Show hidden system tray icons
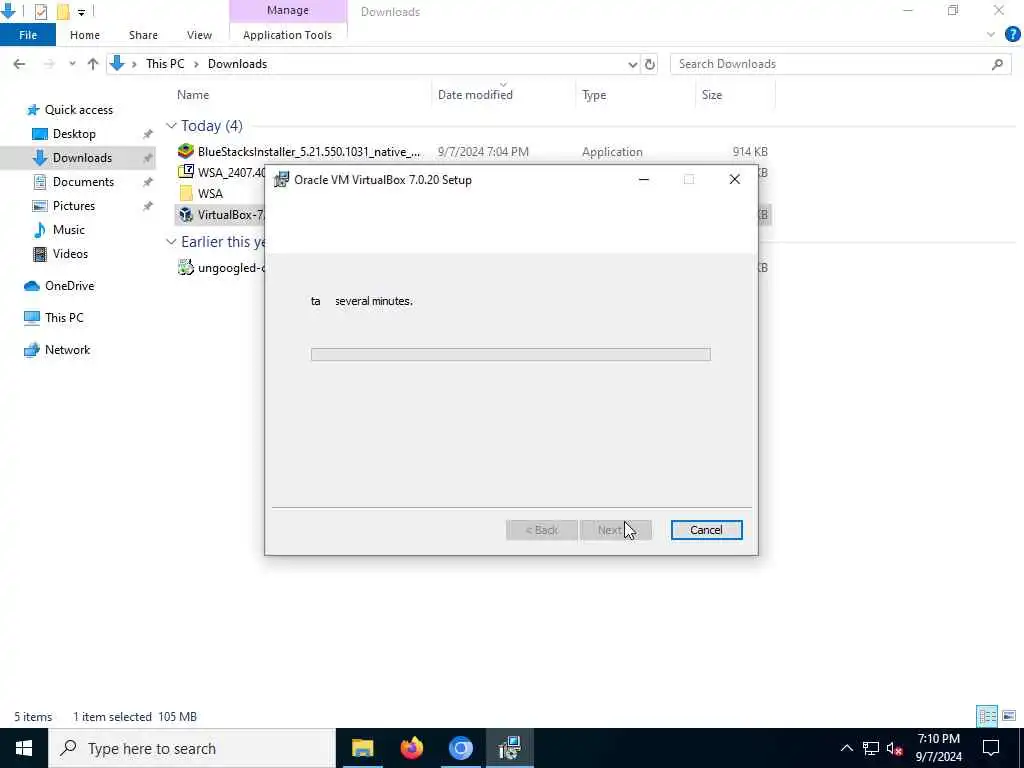1024x768 pixels. 846,748
